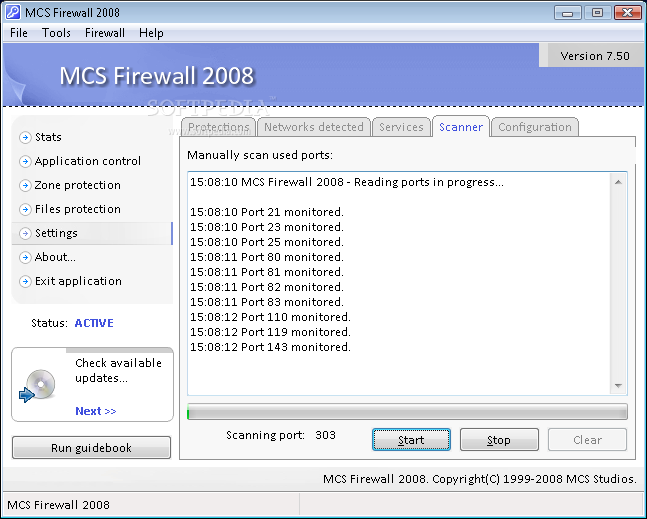Minimize the MCS Firewall window
This screenshot has height=519, width=647.
coord(567,13)
